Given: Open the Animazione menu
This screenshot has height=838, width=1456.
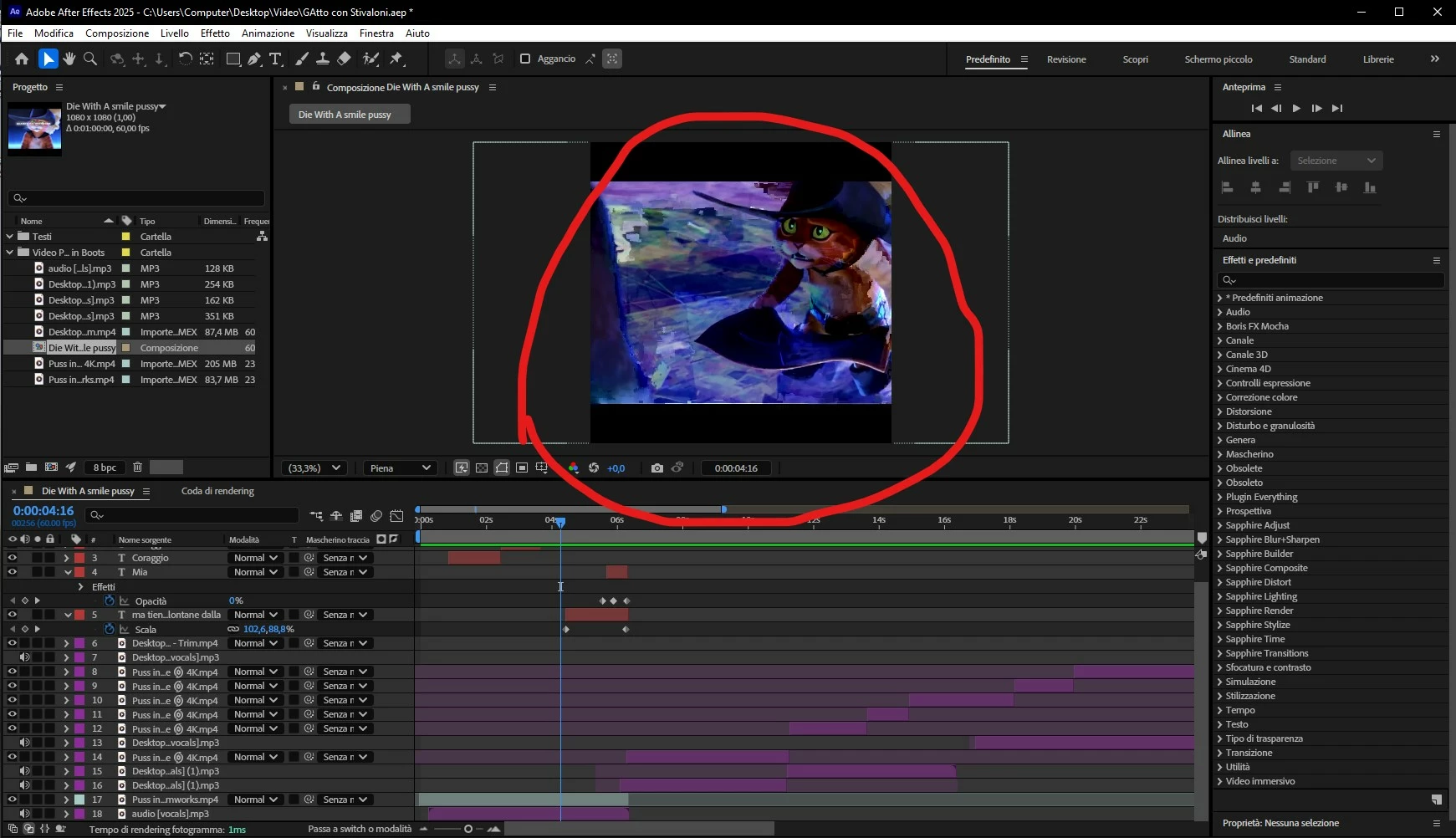Looking at the screenshot, I should coord(268,33).
